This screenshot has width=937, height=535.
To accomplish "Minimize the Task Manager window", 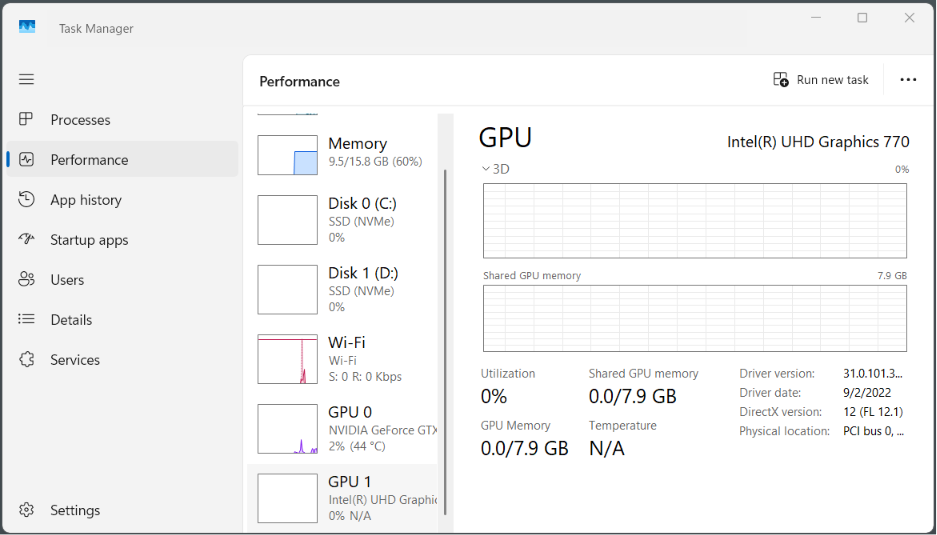I will pos(815,18).
